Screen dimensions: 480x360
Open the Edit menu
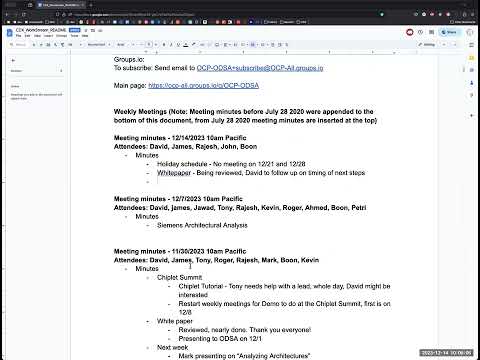pos(27,36)
